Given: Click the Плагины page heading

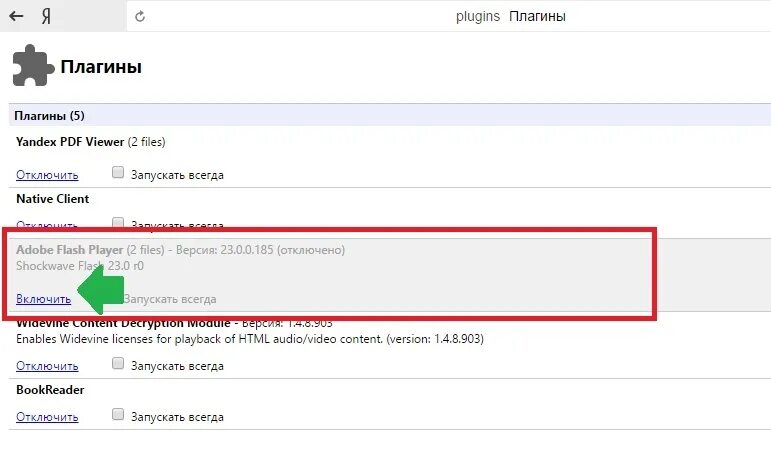Looking at the screenshot, I should [x=101, y=66].
